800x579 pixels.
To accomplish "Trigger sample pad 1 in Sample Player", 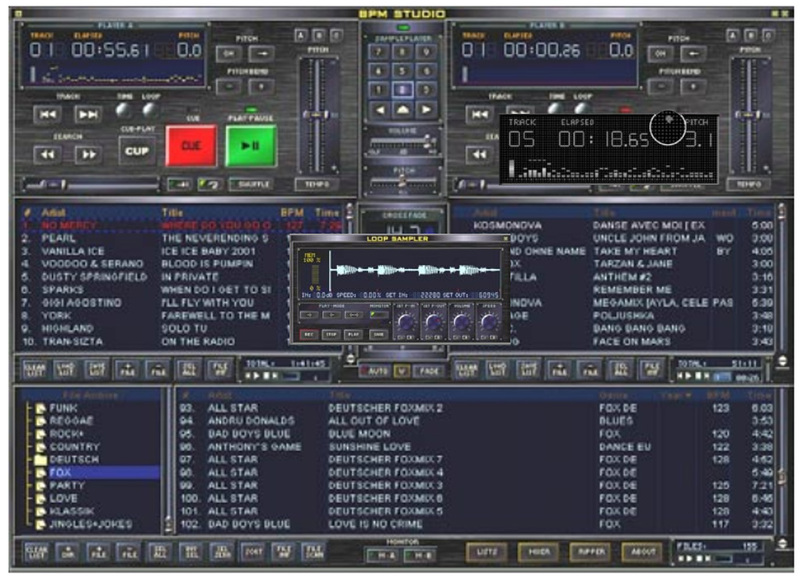I will 379,90.
